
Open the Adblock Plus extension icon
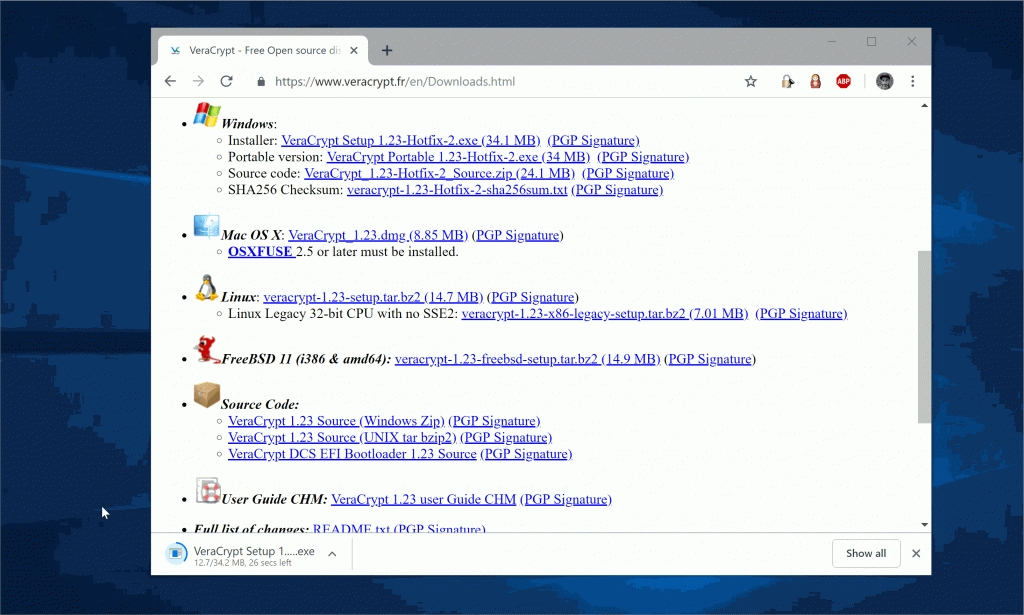click(x=843, y=82)
